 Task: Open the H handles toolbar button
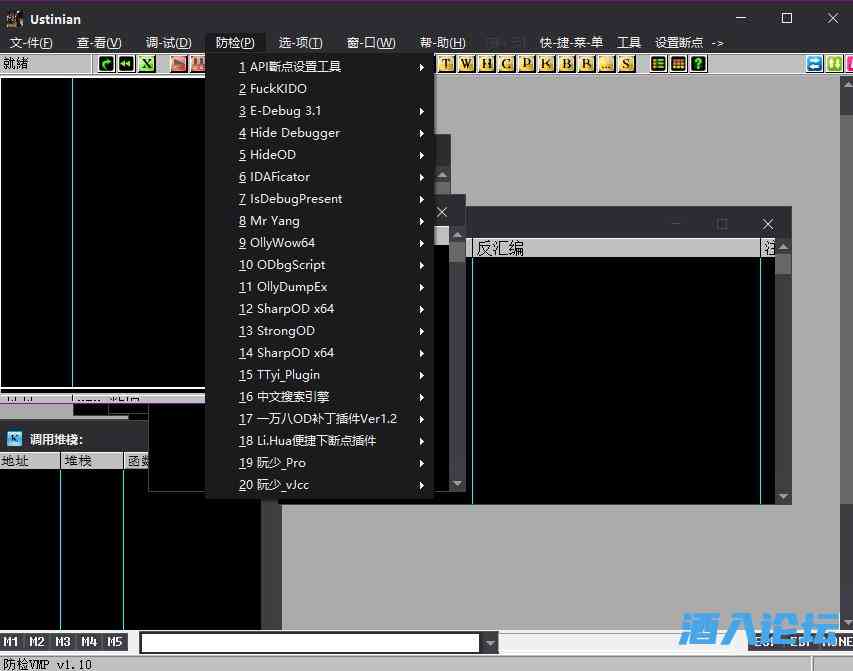486,64
